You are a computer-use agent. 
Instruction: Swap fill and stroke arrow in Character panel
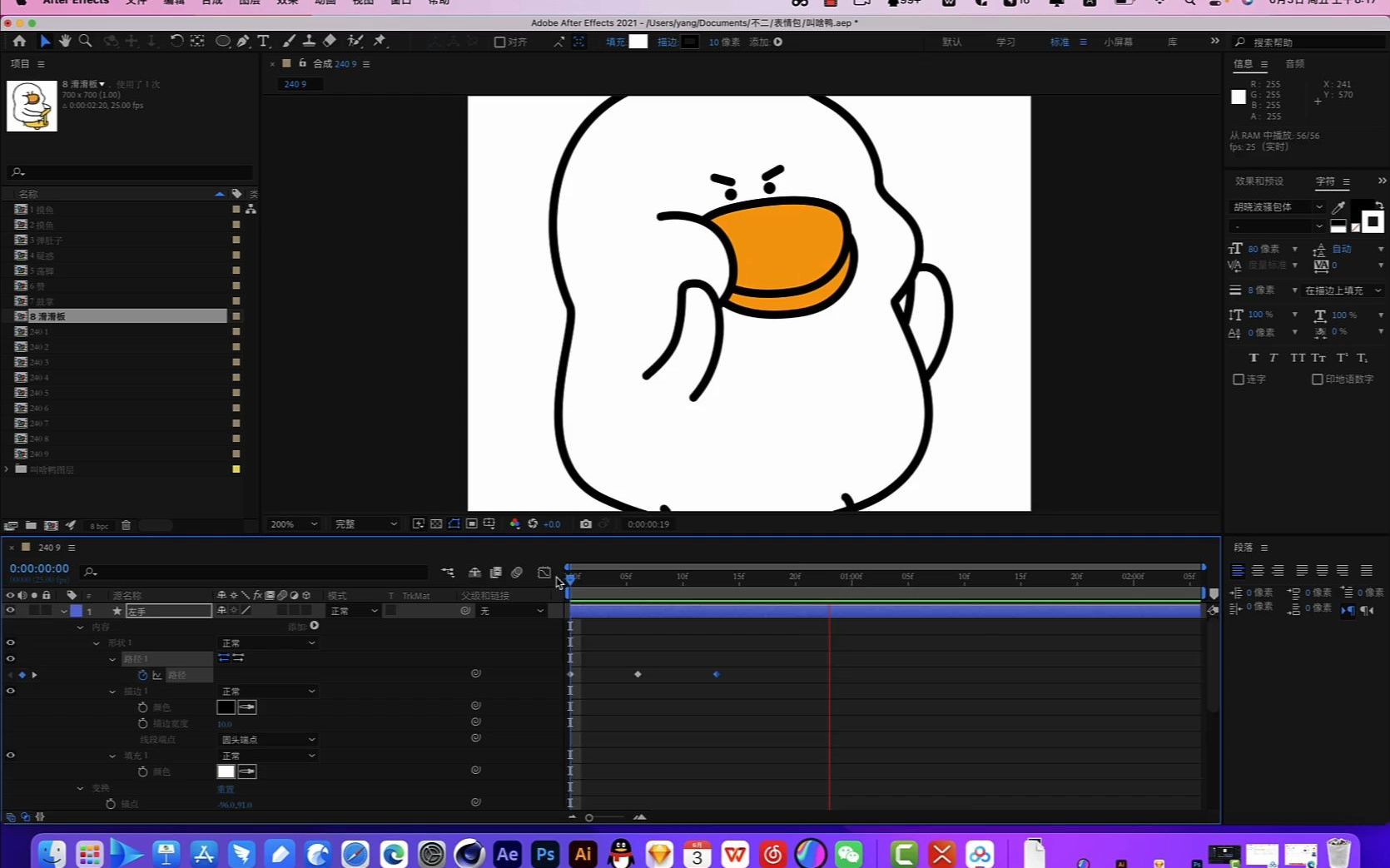[x=1379, y=205]
